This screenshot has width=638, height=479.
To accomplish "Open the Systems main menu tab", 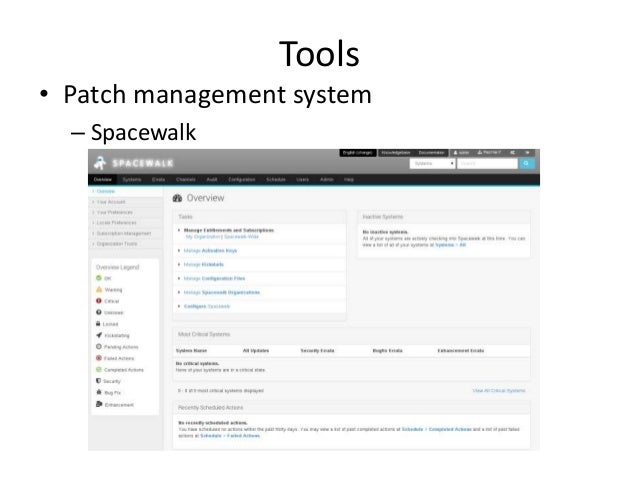I will click(132, 179).
